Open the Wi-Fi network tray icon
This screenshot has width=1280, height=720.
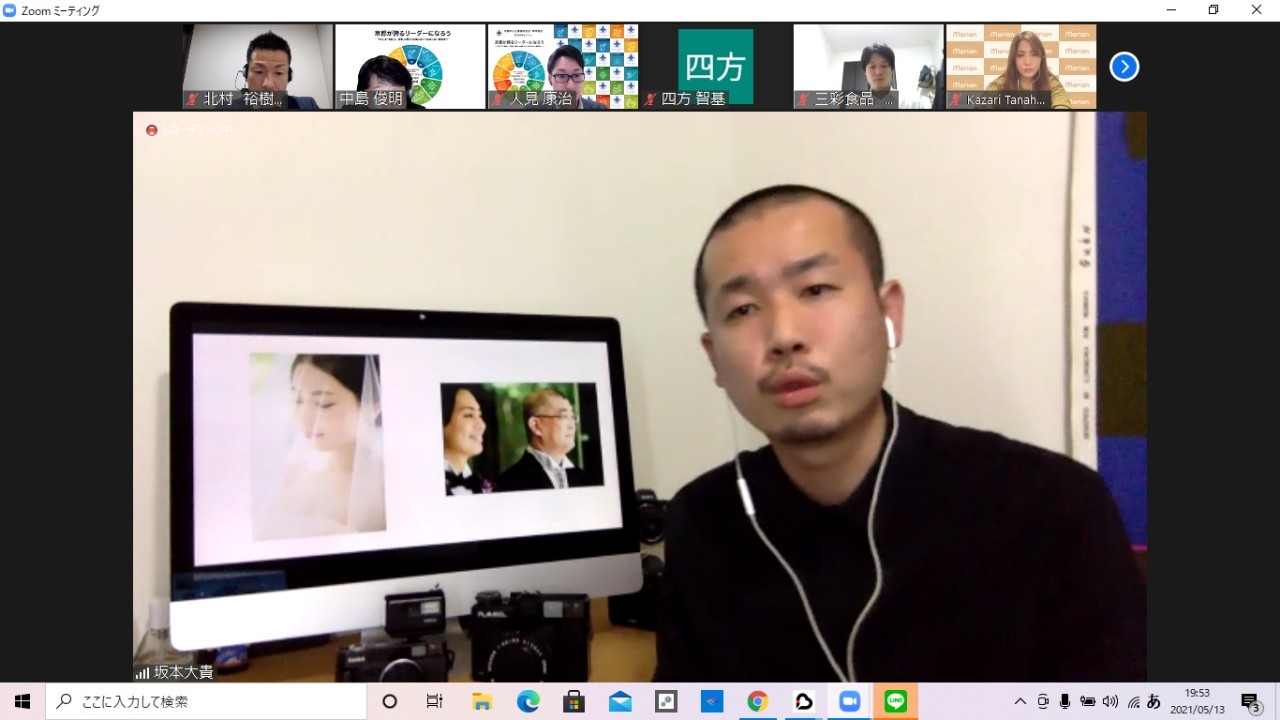point(1133,701)
